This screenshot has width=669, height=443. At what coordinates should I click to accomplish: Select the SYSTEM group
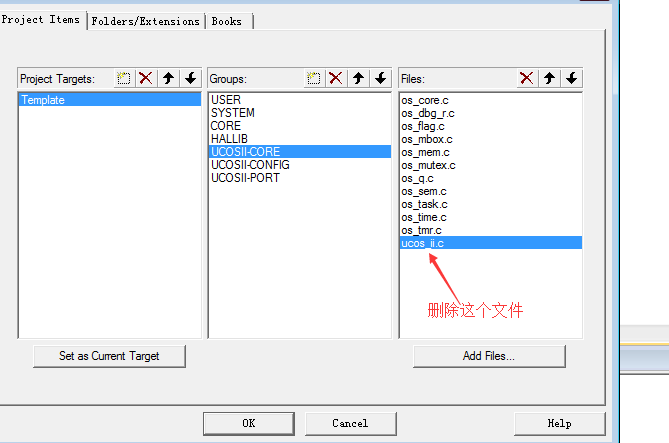pyautogui.click(x=300, y=113)
